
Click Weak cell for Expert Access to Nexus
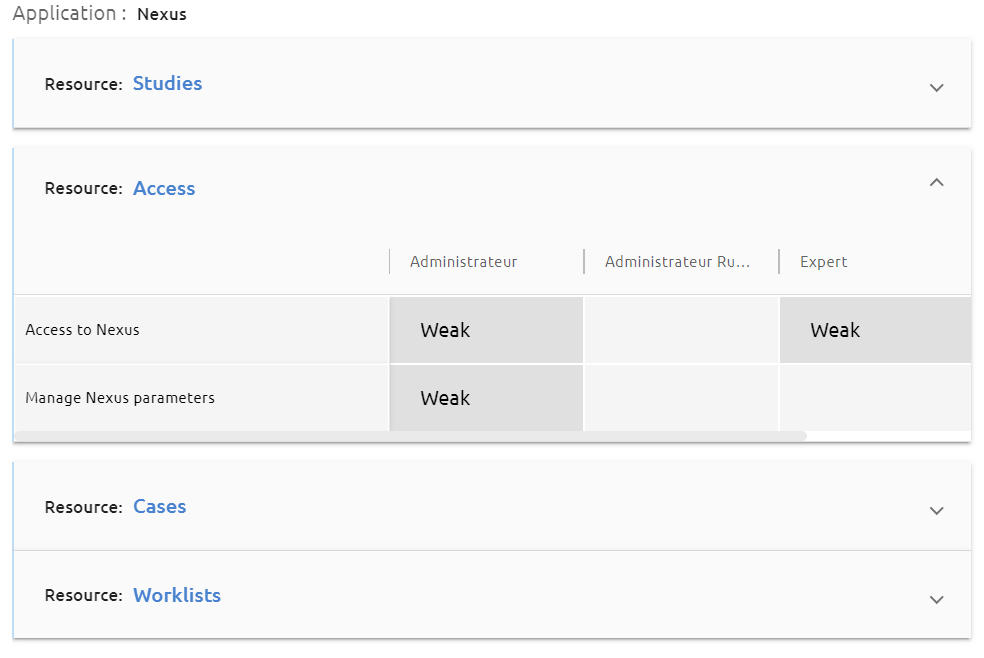[875, 330]
